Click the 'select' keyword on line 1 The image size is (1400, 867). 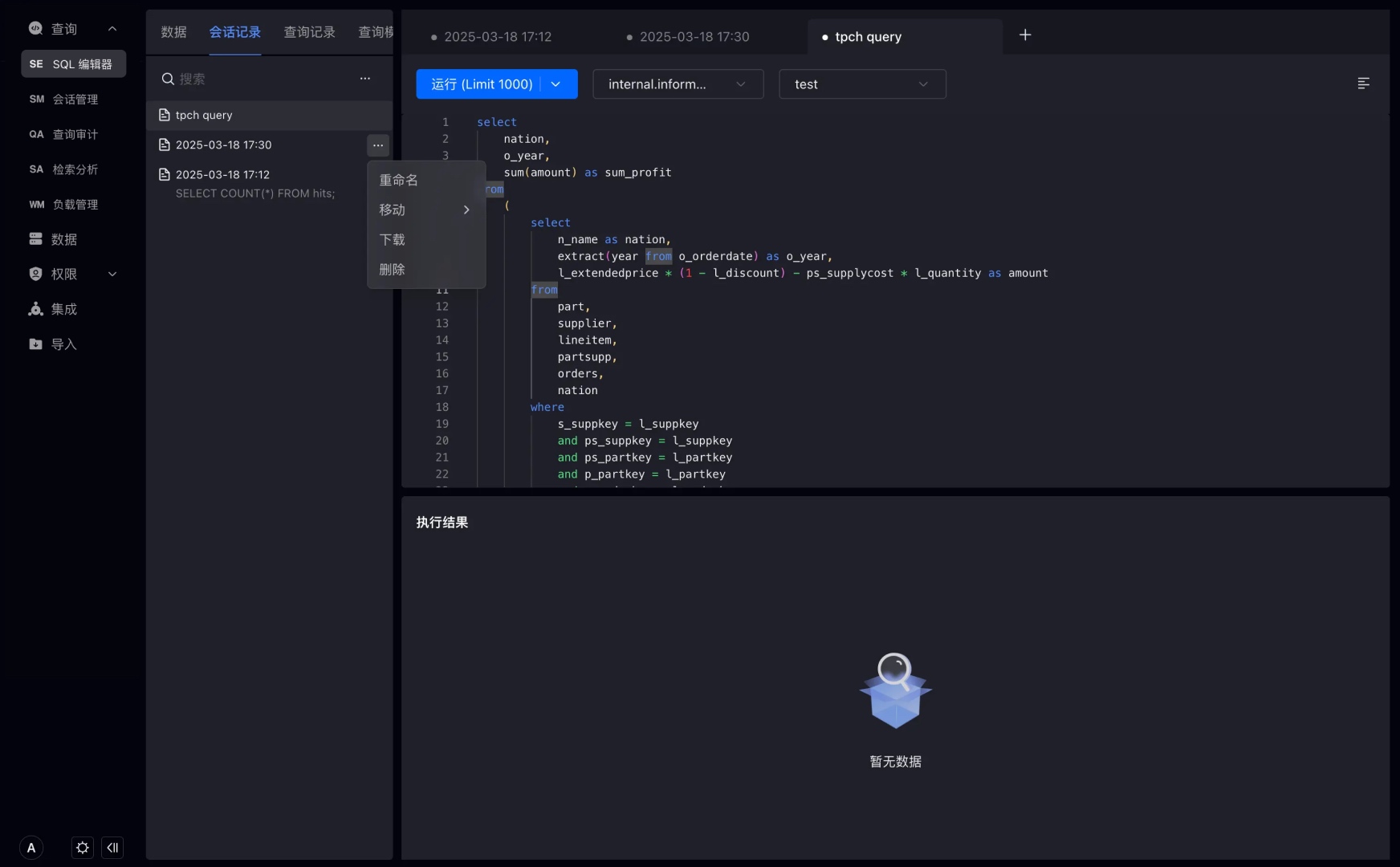[497, 122]
